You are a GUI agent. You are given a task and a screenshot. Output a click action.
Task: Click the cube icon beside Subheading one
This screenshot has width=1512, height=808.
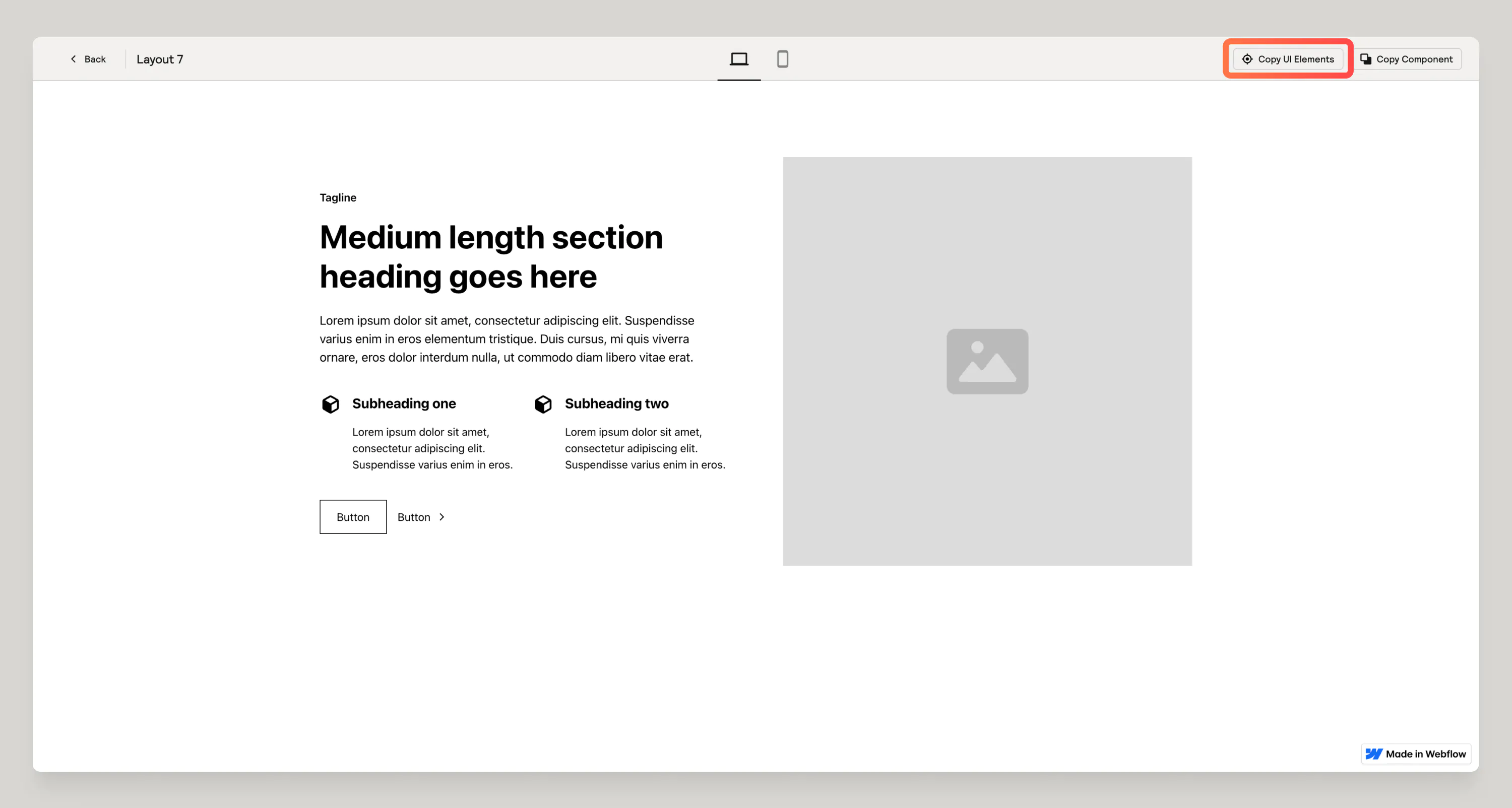coord(331,405)
